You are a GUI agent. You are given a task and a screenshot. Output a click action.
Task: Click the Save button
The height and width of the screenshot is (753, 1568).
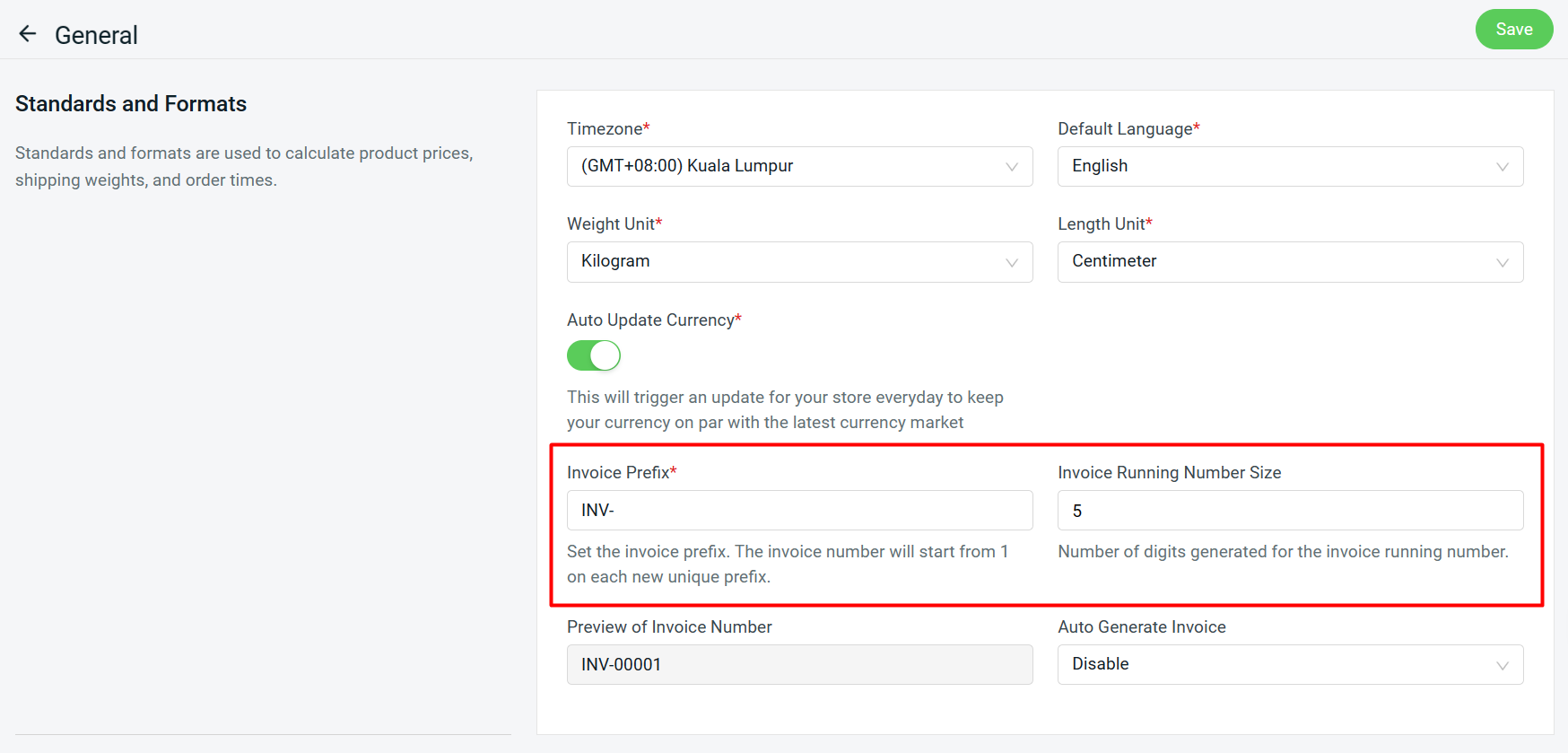pyautogui.click(x=1514, y=29)
